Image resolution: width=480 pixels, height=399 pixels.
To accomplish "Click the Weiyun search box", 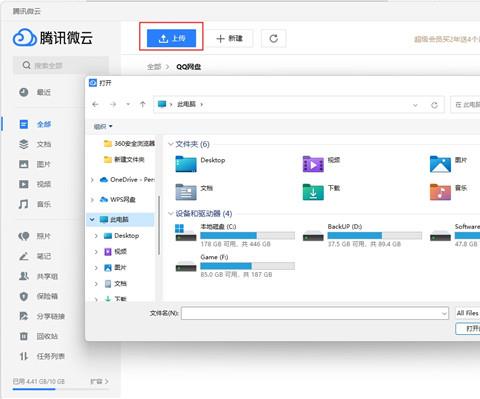I will click(x=61, y=65).
